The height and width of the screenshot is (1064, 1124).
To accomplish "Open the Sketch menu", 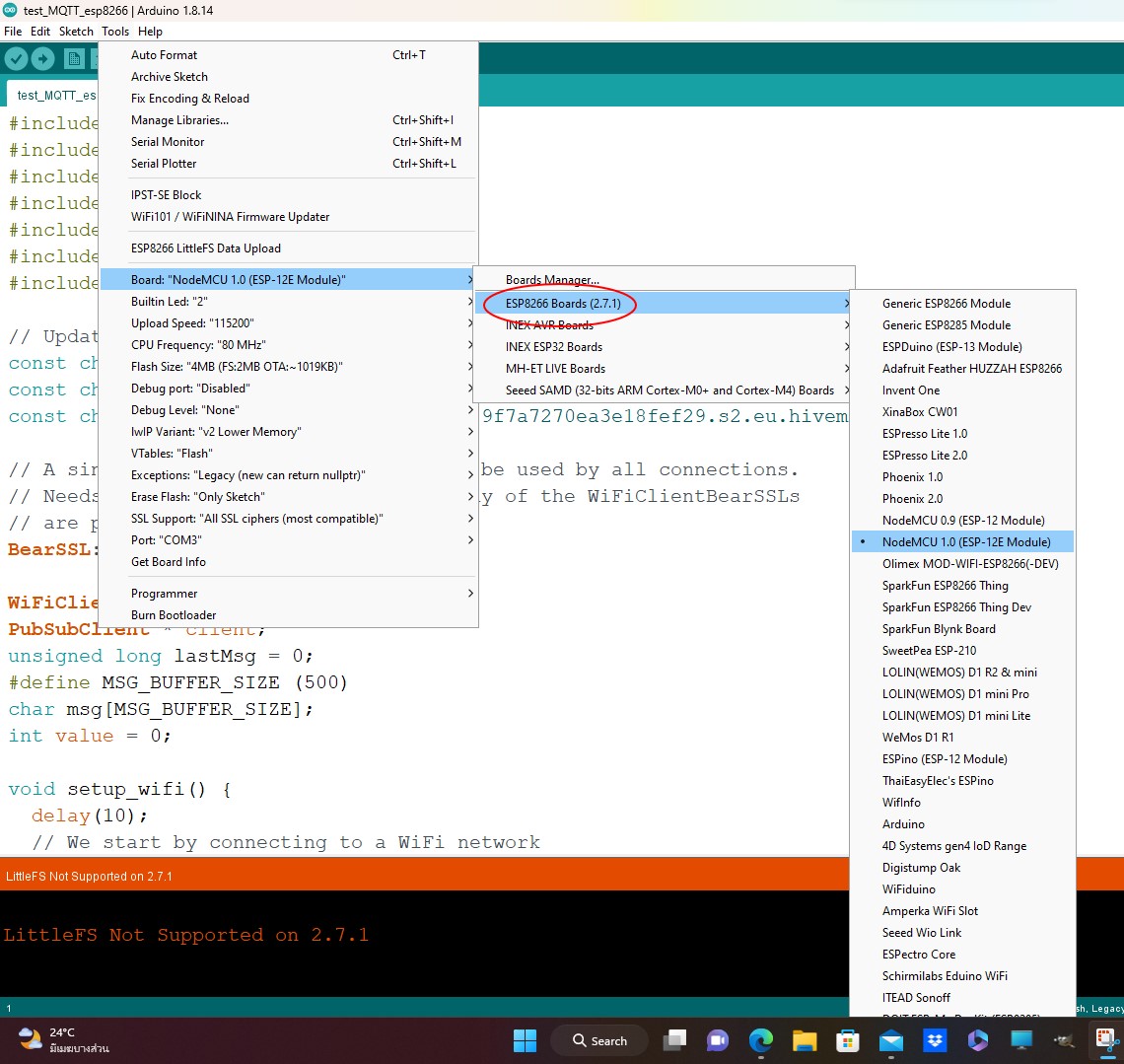I will tap(76, 32).
